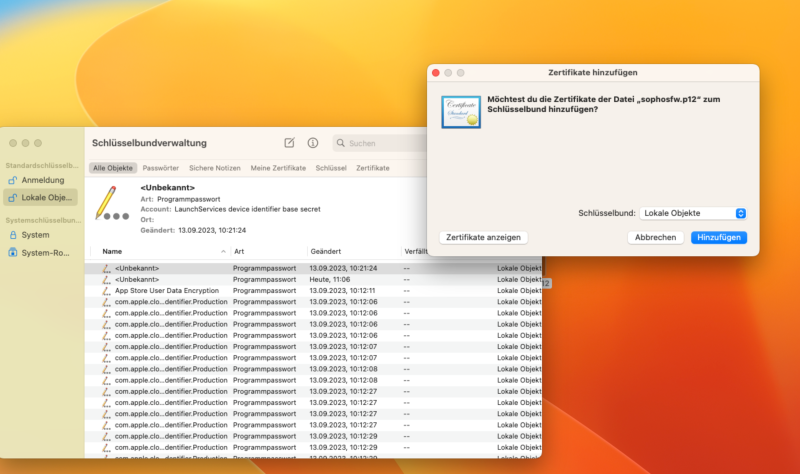
Task: Click the Hinzufügen button in the dialog
Action: 719,237
